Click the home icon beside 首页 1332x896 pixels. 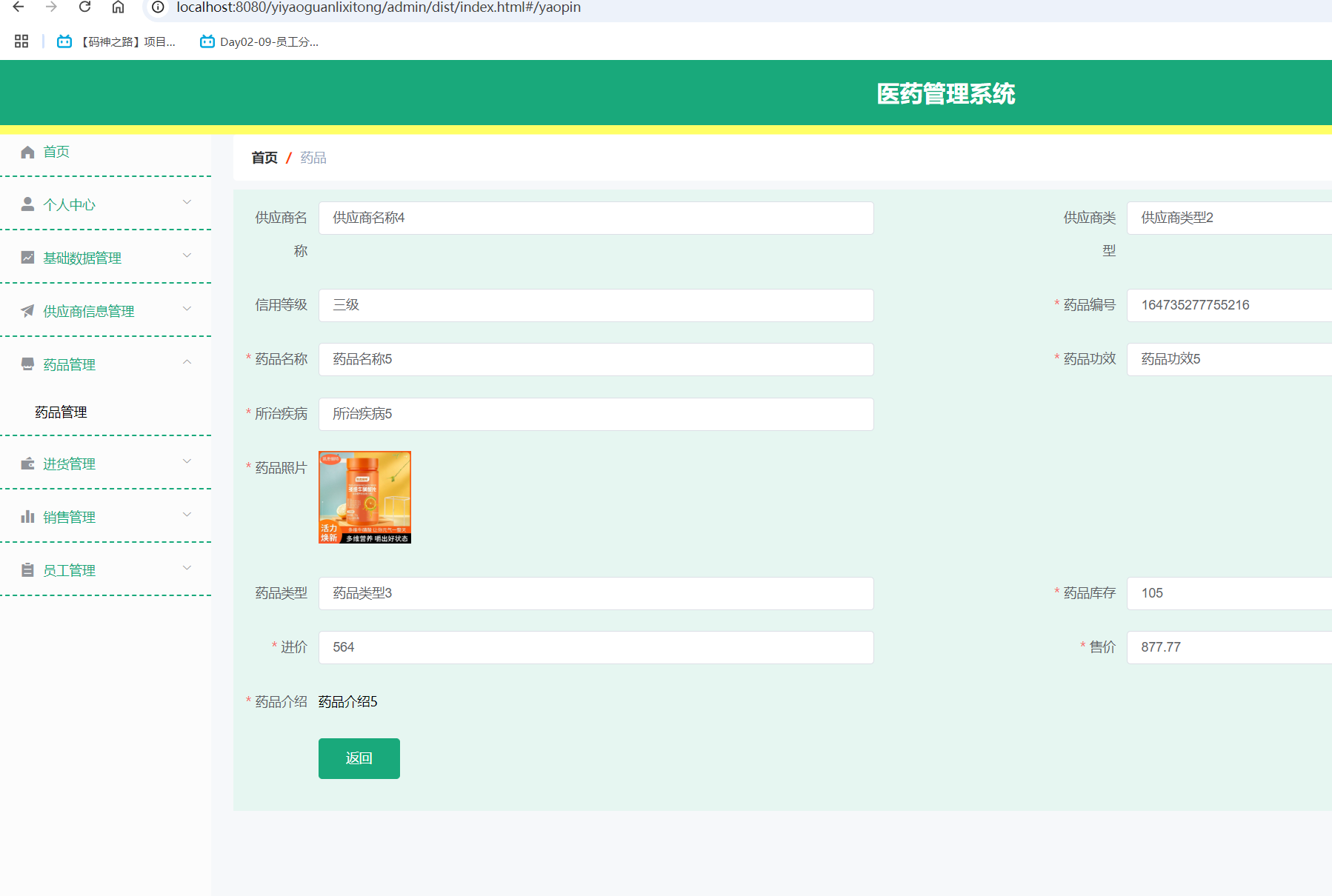tap(27, 152)
